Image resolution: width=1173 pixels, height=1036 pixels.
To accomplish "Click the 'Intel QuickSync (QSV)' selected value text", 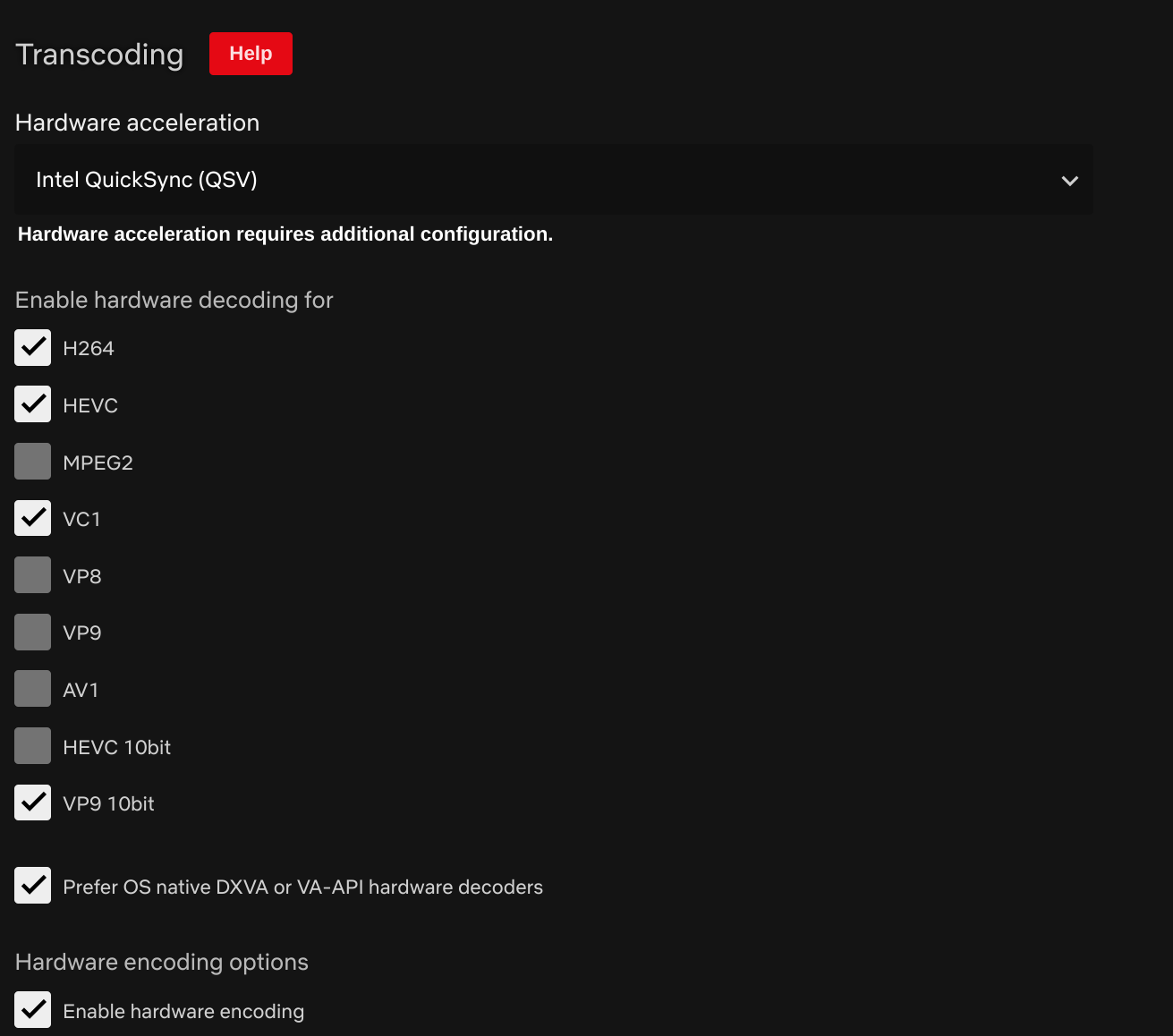I will (x=147, y=180).
